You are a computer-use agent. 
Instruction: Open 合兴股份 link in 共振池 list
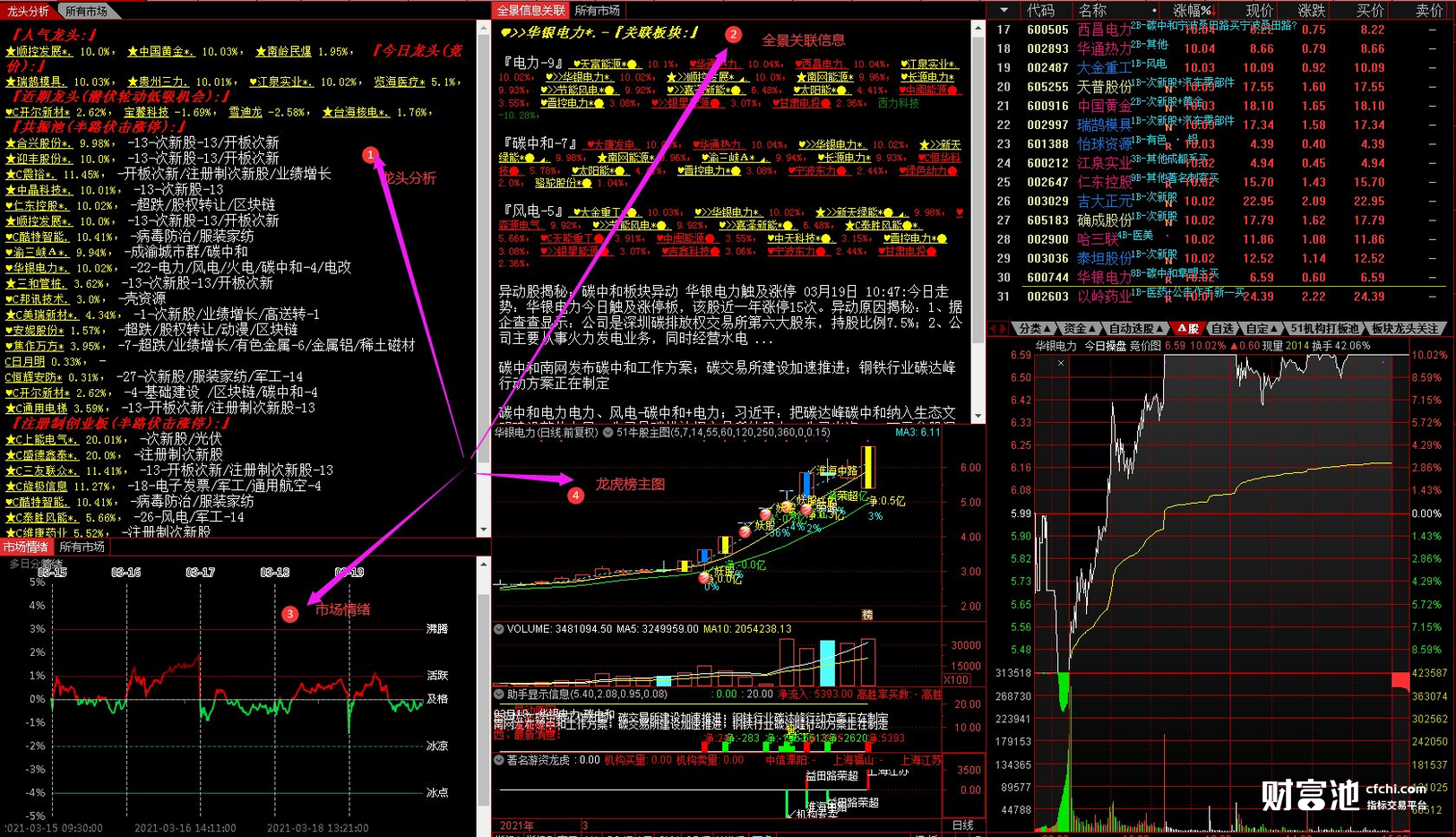39,143
